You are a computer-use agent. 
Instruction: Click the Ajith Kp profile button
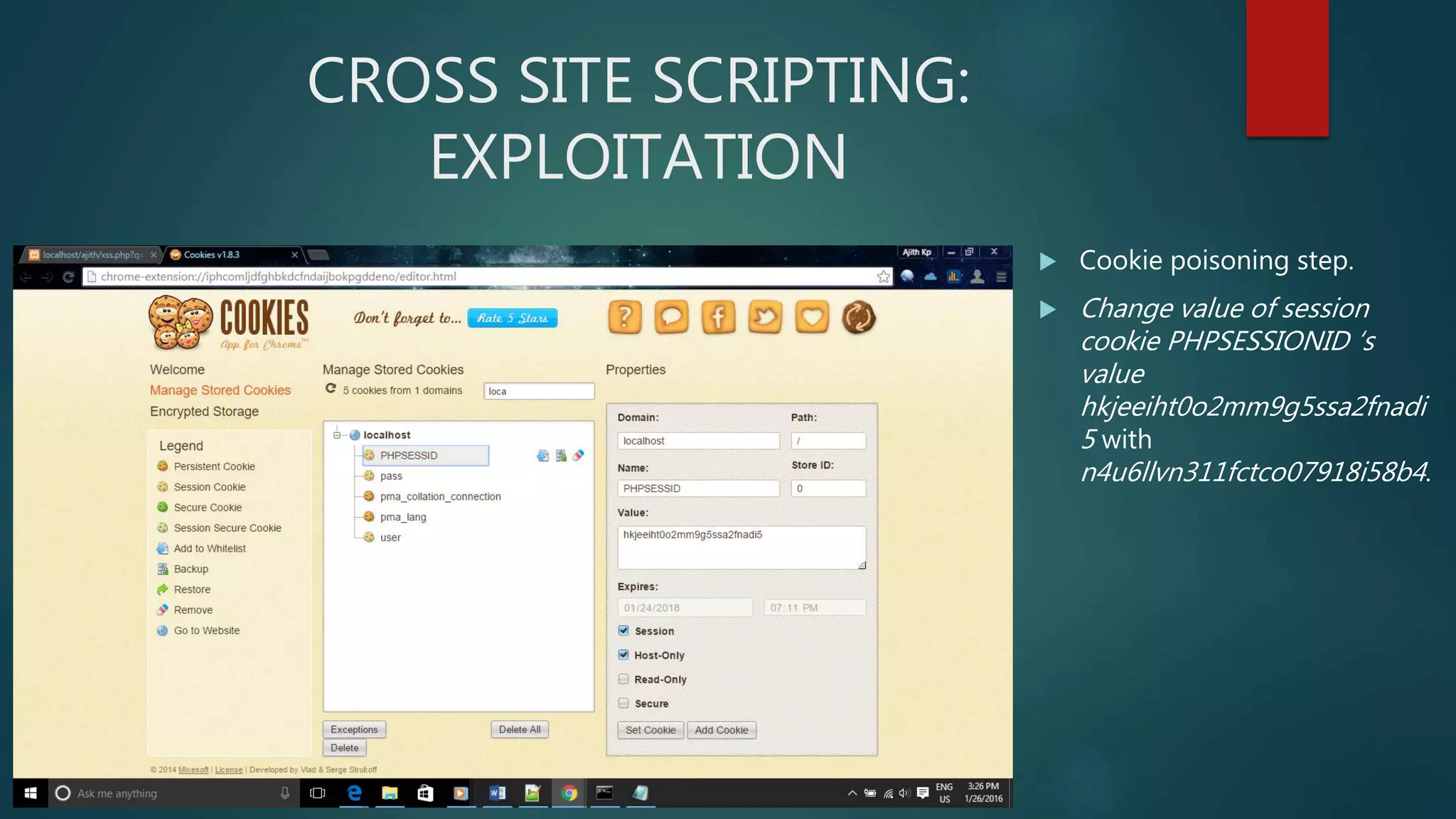point(916,252)
